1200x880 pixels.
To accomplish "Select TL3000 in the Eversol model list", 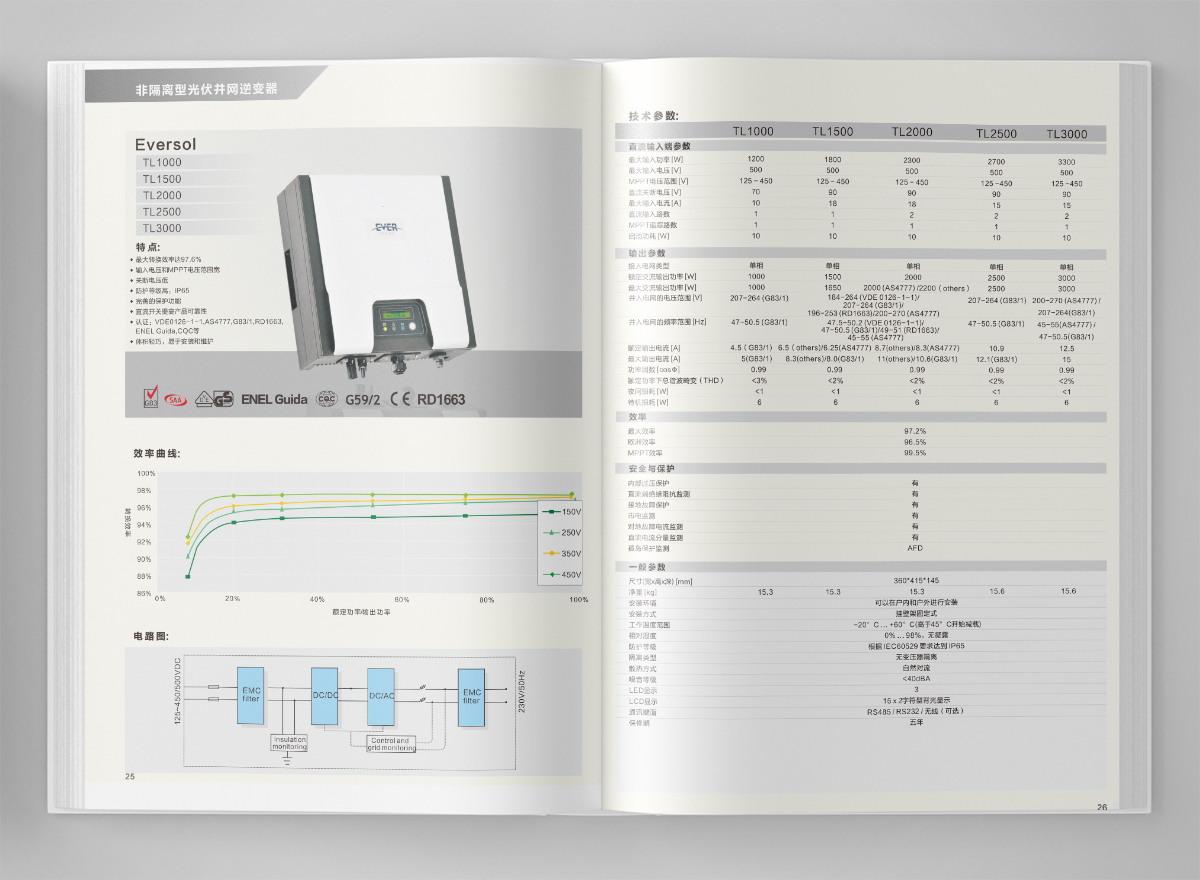I will click(x=162, y=228).
